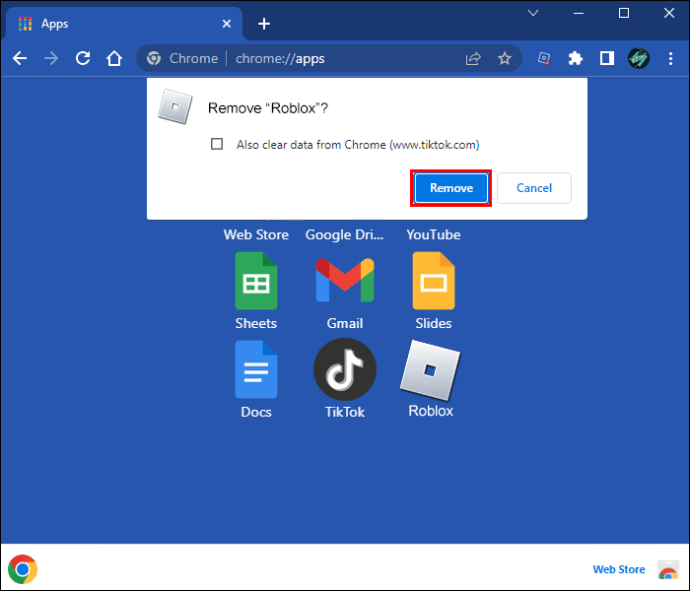Click the Roblox app icon
This screenshot has width=690, height=591.
[x=430, y=369]
